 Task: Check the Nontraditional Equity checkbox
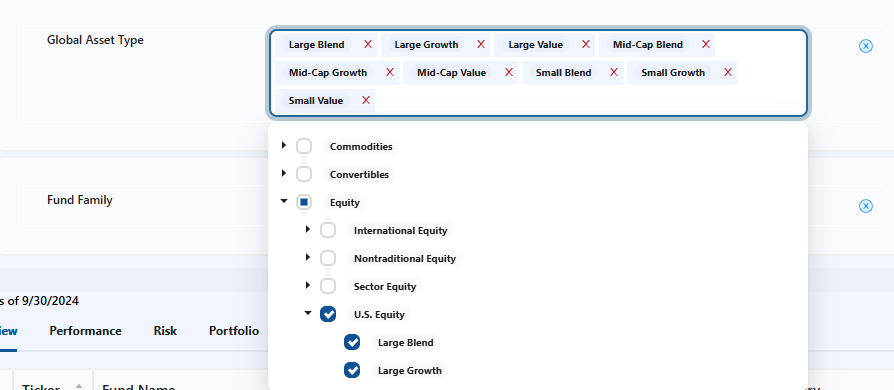[328, 258]
